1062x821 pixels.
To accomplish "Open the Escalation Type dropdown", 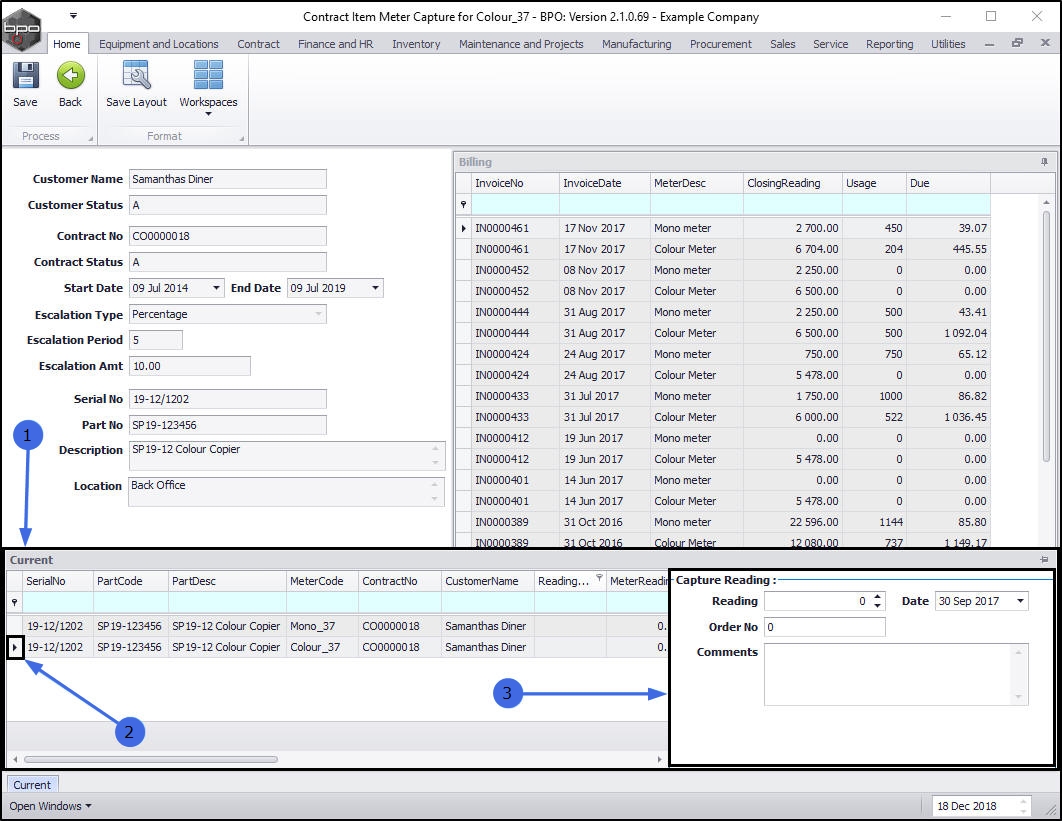I will pyautogui.click(x=319, y=314).
